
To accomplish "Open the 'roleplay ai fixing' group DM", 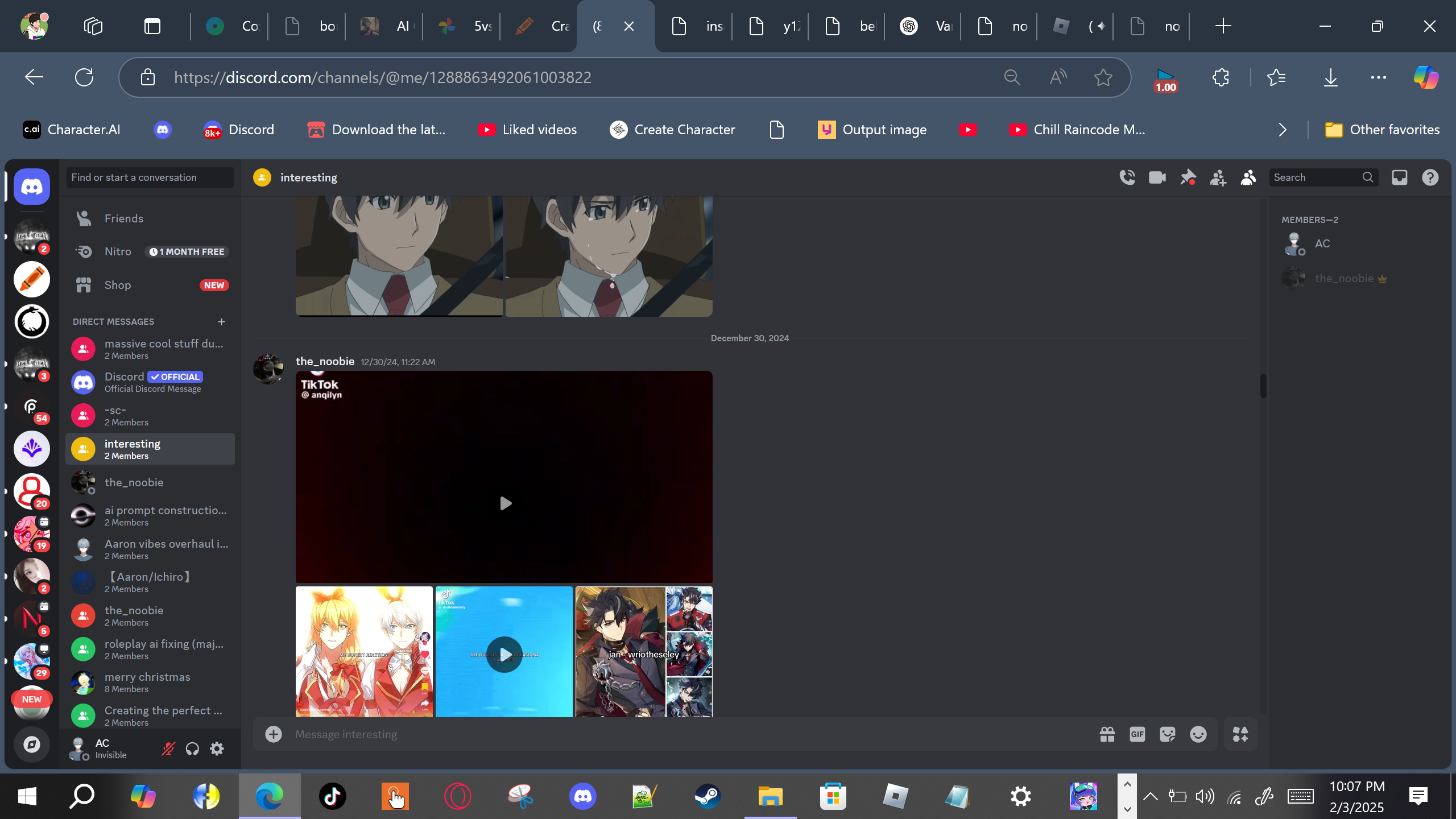I will (150, 649).
